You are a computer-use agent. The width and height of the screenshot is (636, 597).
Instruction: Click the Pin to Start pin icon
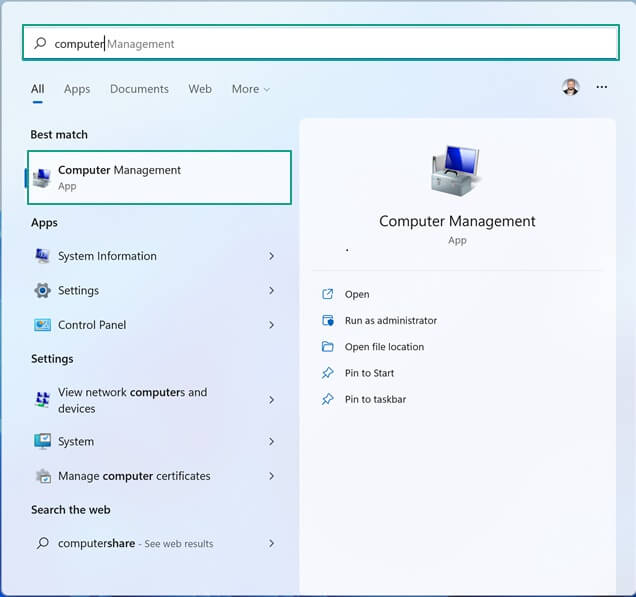327,373
